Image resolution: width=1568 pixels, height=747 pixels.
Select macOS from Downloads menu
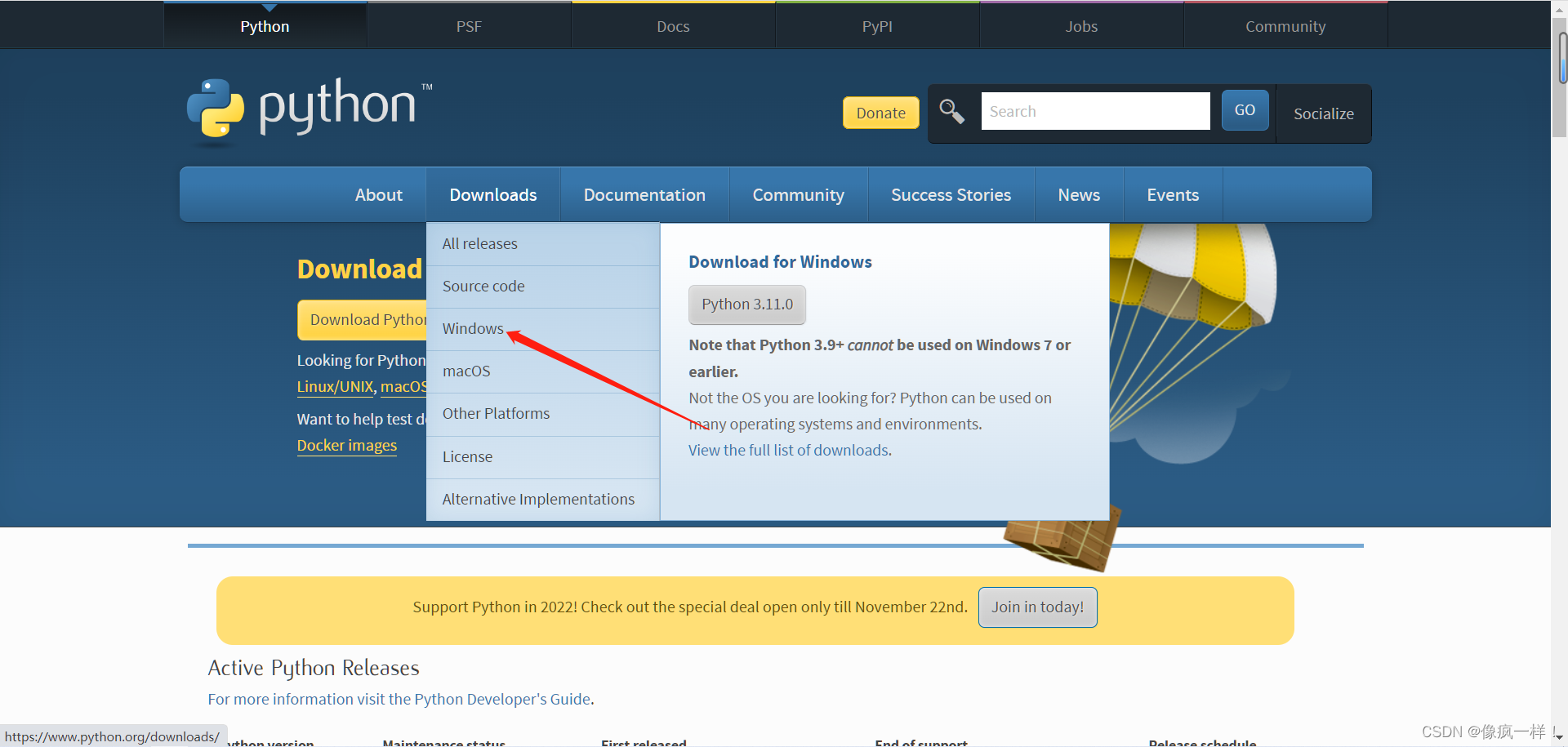tap(543, 371)
